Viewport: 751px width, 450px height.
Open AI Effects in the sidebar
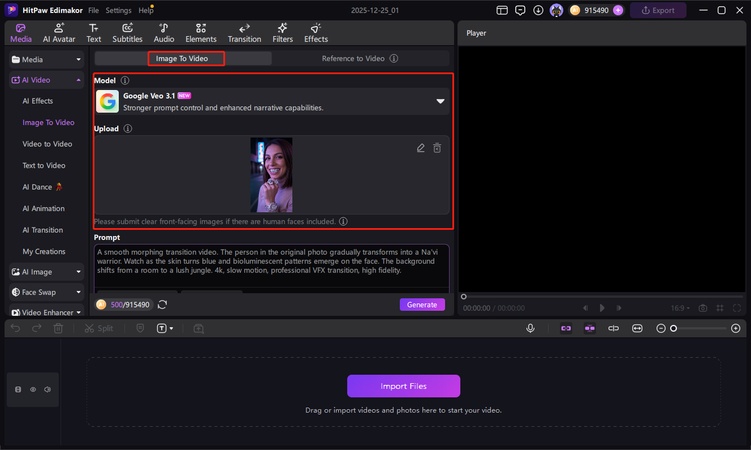coord(37,101)
